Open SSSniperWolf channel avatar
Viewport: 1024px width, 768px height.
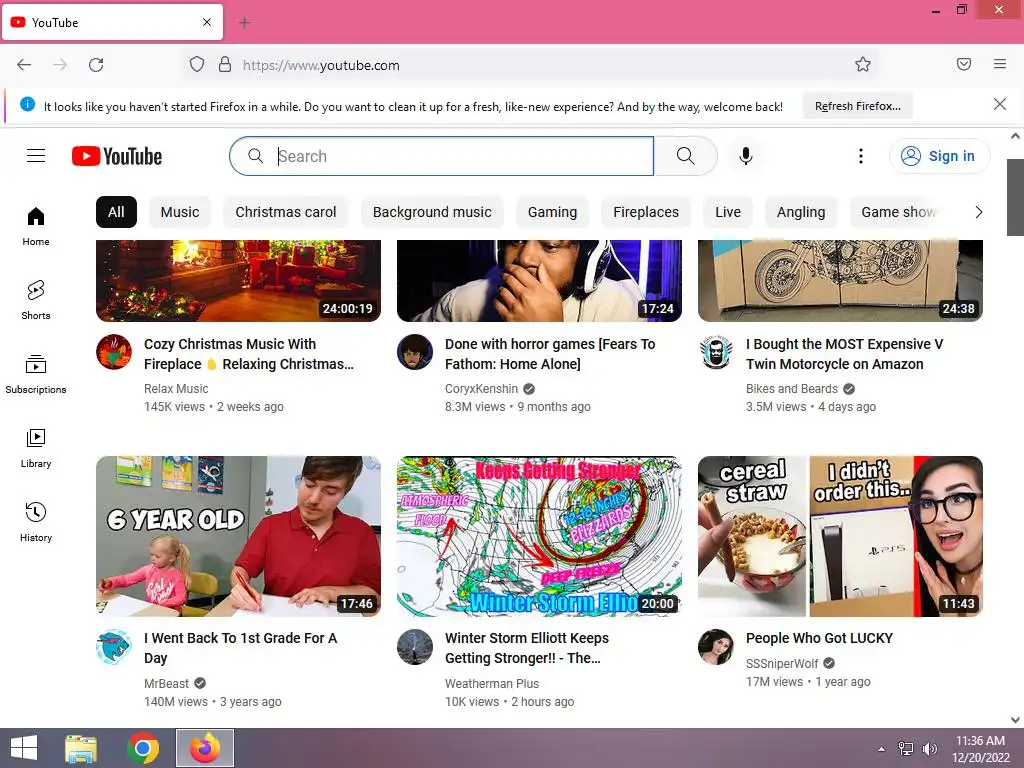(716, 647)
